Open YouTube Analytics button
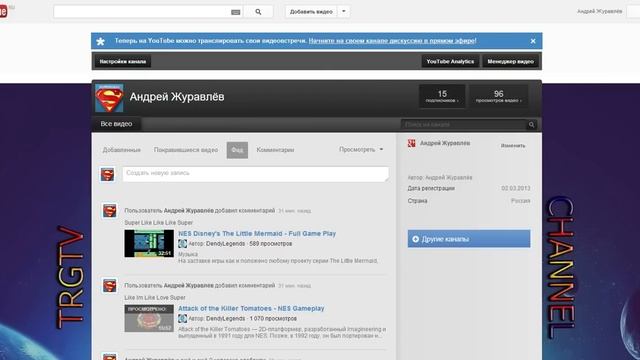 click(450, 62)
